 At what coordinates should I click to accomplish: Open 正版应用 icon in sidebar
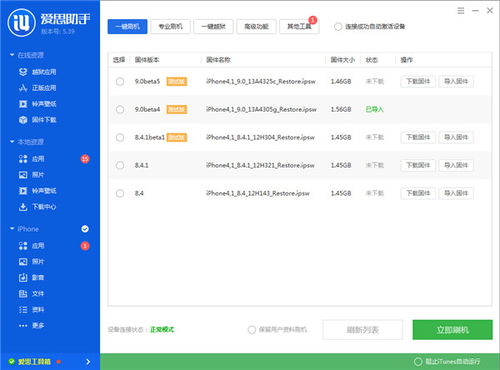pos(23,88)
